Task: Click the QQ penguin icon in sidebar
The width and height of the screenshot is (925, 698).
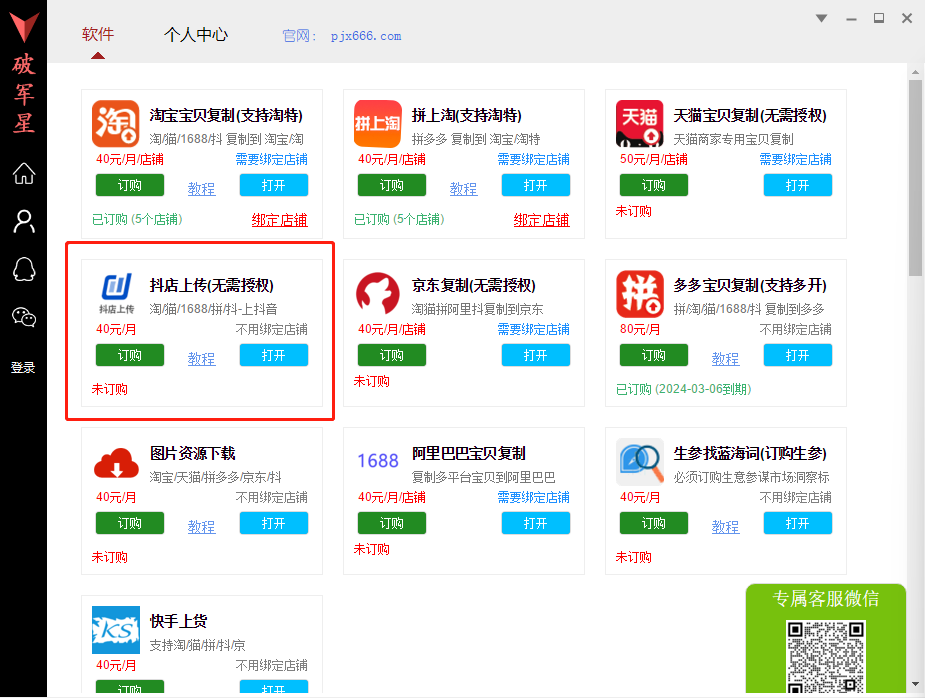Action: click(24, 270)
